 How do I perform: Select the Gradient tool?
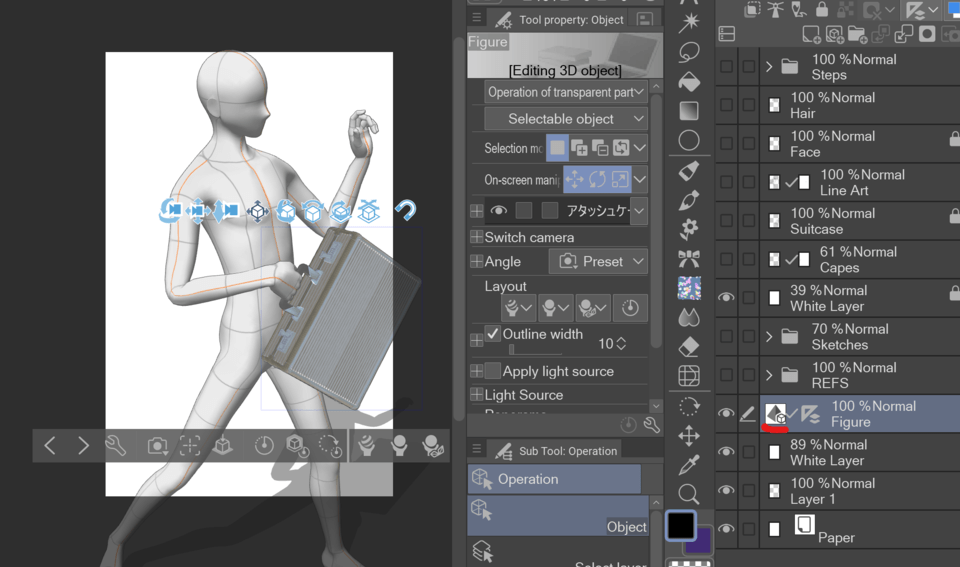689,111
